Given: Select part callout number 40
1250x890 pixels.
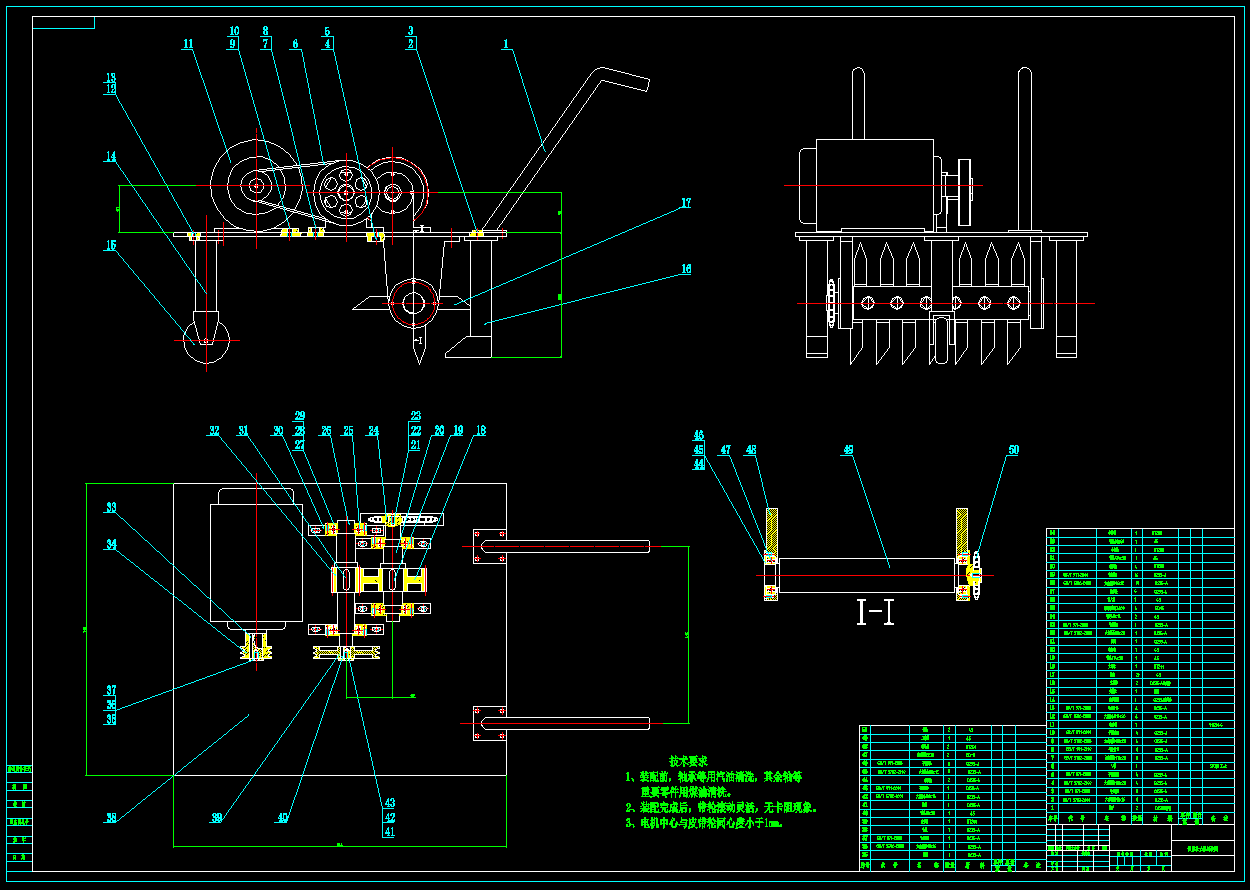Looking at the screenshot, I should pyautogui.click(x=283, y=817).
